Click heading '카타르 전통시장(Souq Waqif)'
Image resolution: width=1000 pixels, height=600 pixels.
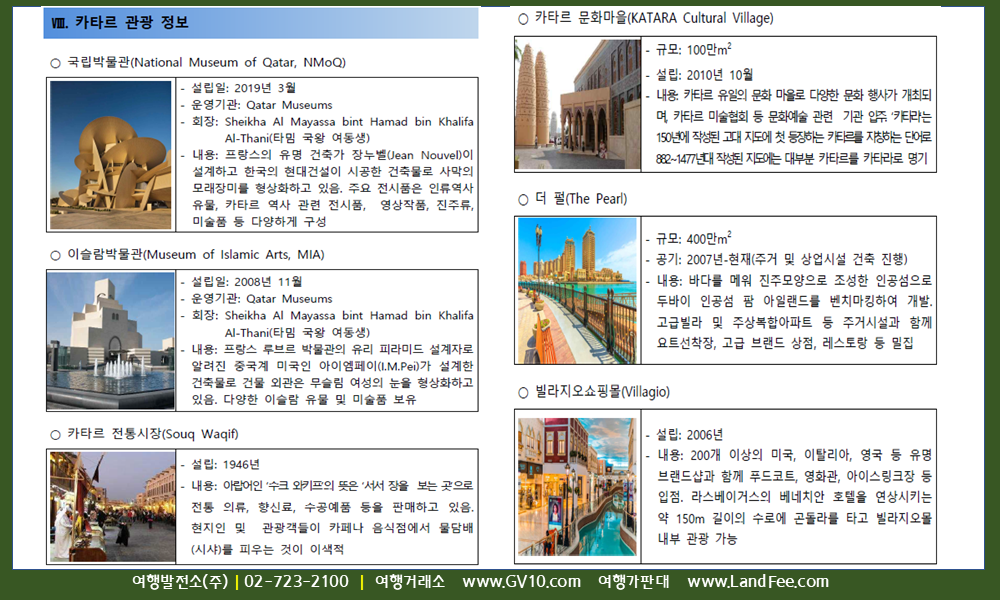(x=153, y=434)
